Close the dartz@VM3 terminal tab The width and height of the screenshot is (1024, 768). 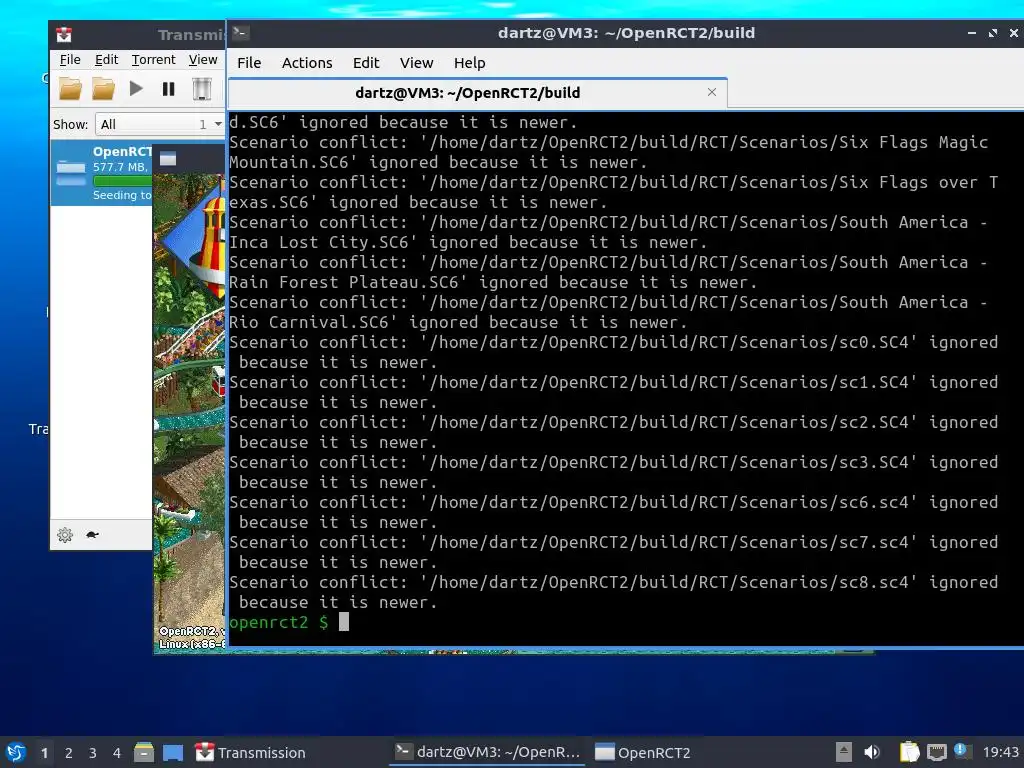tap(712, 92)
